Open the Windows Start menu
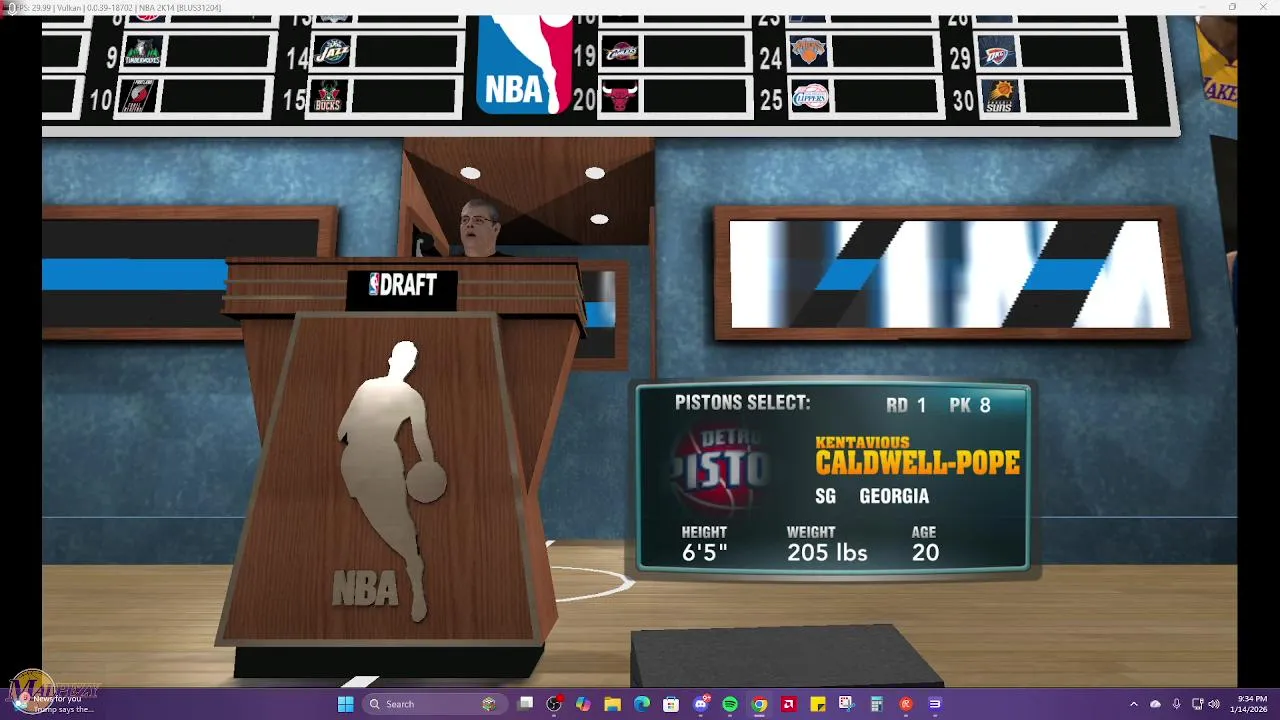 345,704
